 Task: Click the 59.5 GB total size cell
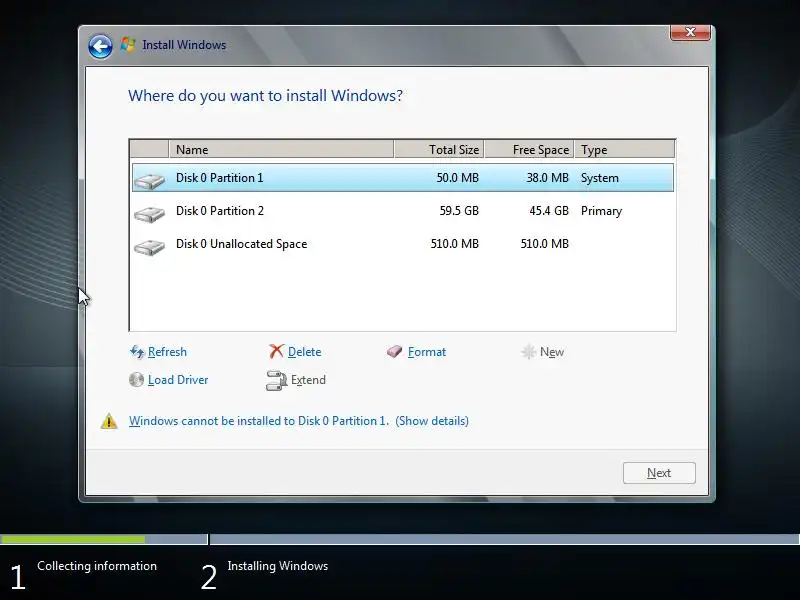pos(459,211)
